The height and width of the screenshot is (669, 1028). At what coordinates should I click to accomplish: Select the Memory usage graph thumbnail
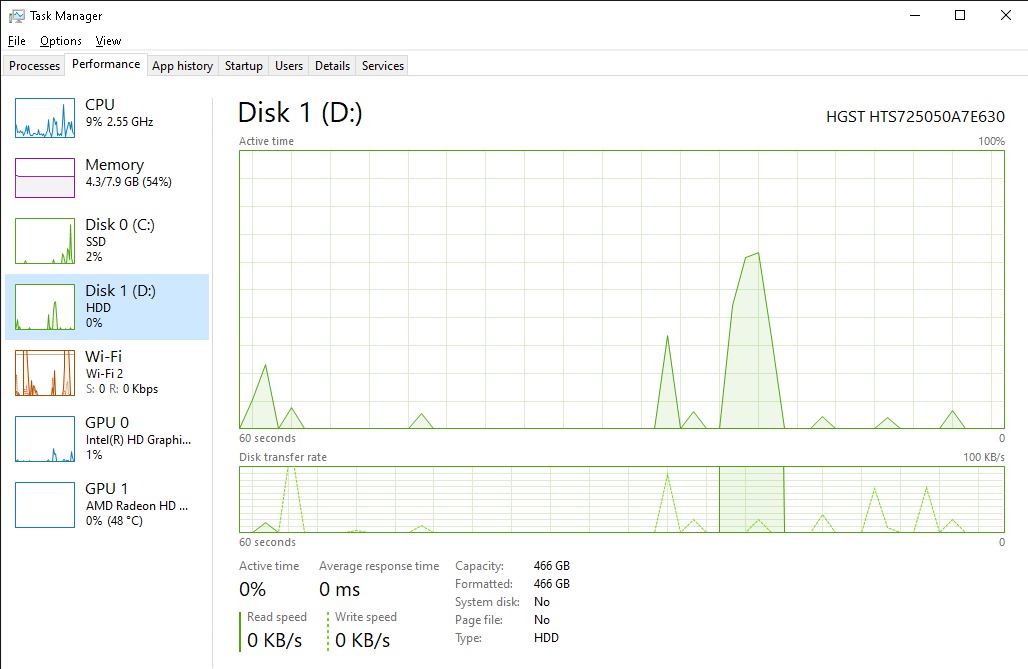(x=45, y=178)
